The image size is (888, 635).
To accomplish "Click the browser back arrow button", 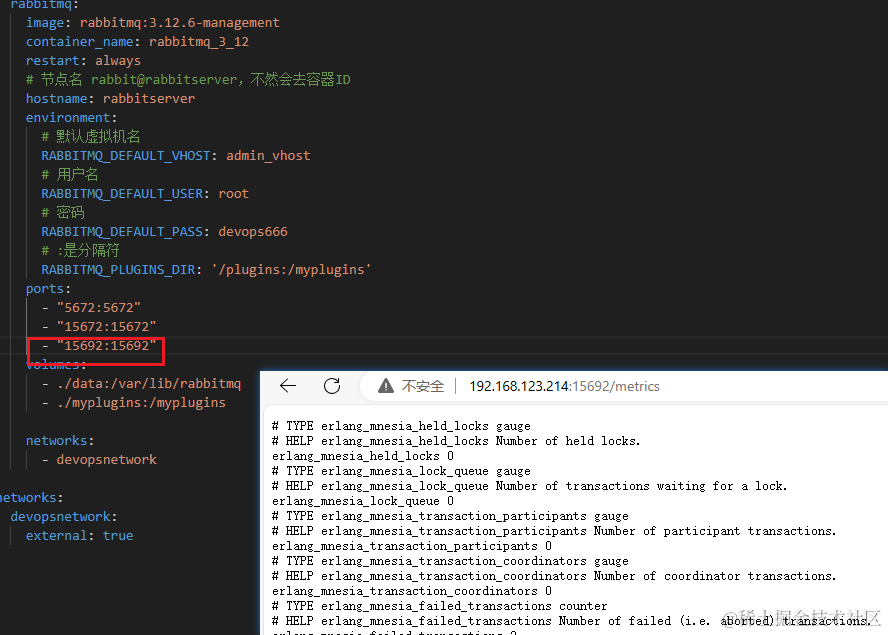I will point(288,386).
